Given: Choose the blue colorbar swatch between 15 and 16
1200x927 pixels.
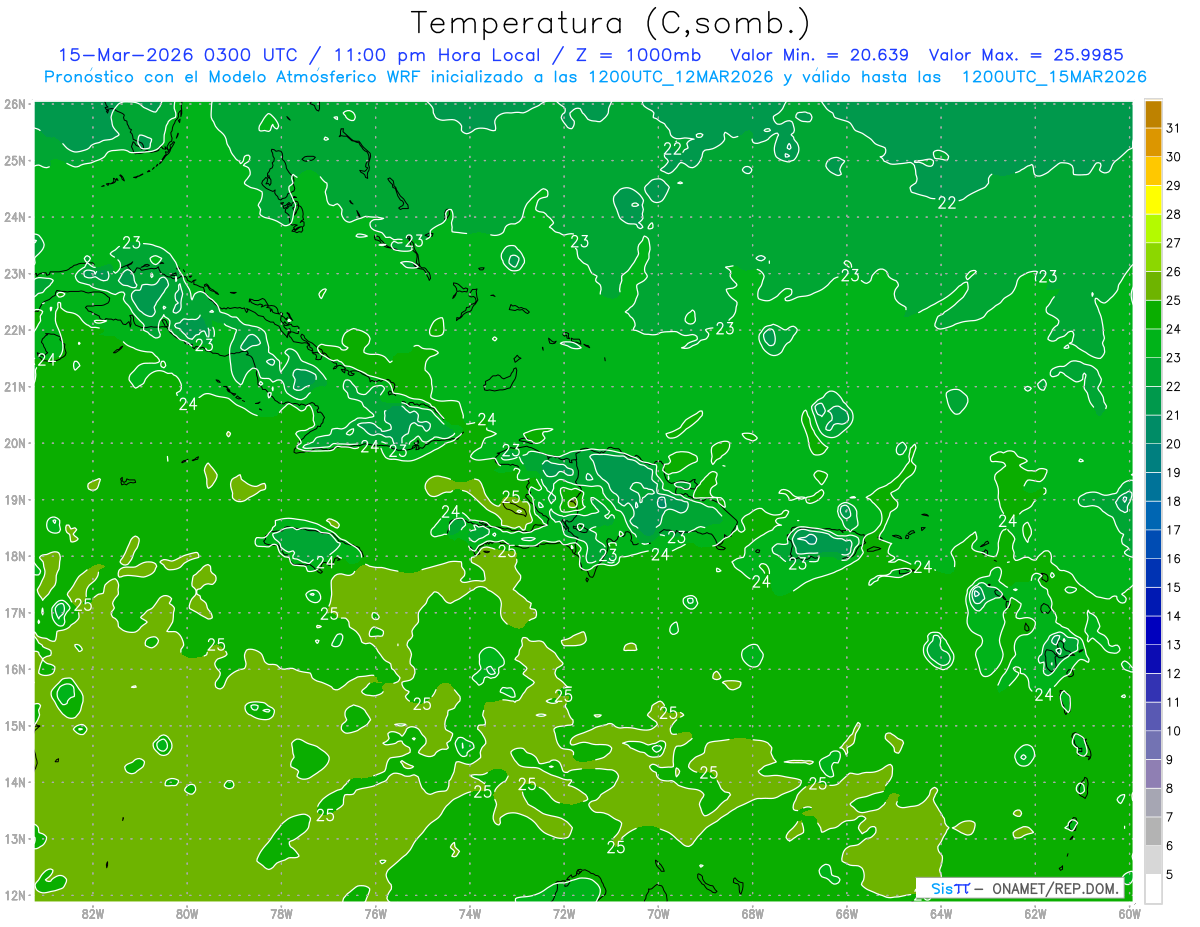Looking at the screenshot, I should (x=1153, y=573).
